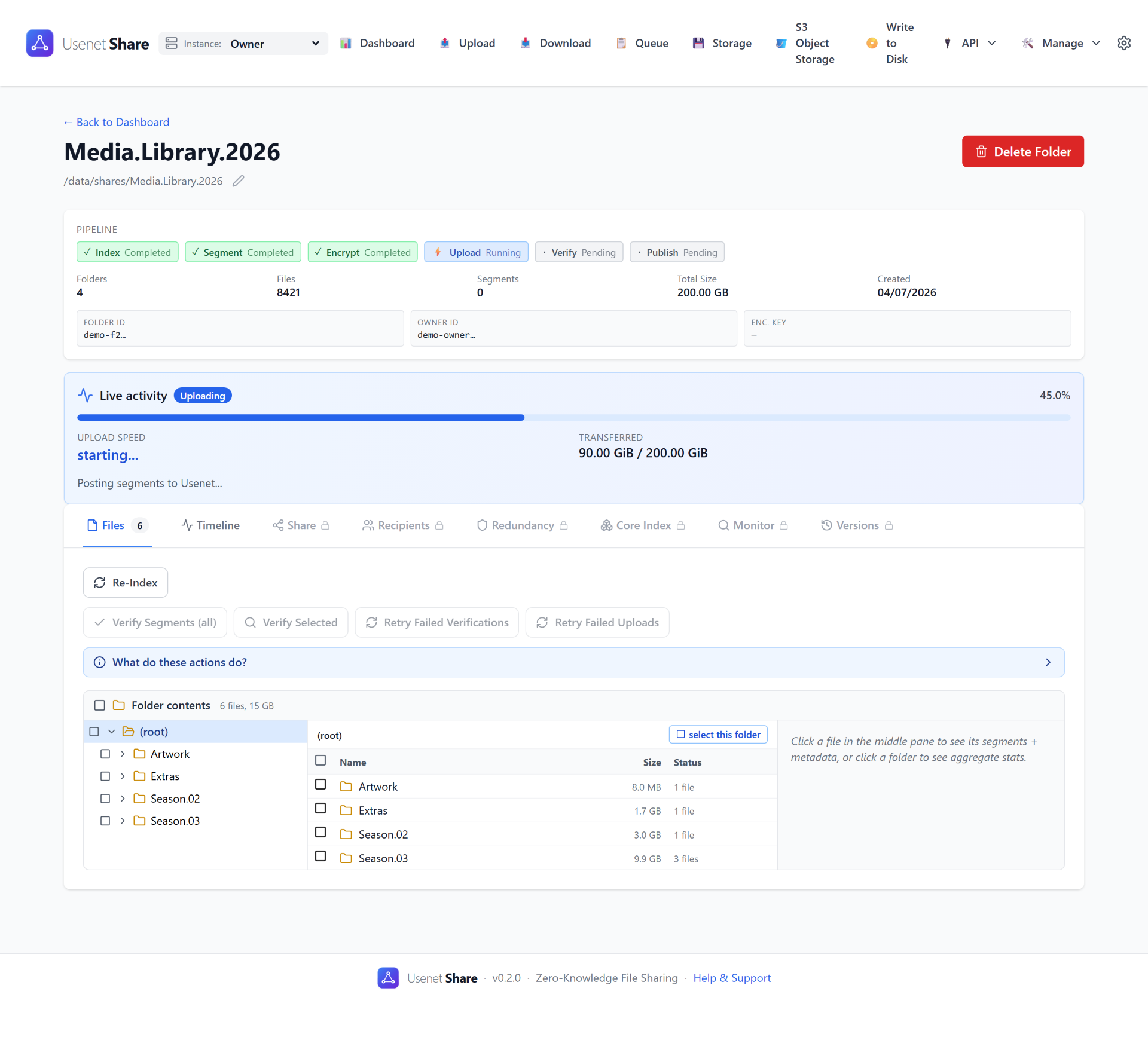This screenshot has height=1040, width=1148.
Task: Switch to the Timeline tab
Action: [210, 525]
